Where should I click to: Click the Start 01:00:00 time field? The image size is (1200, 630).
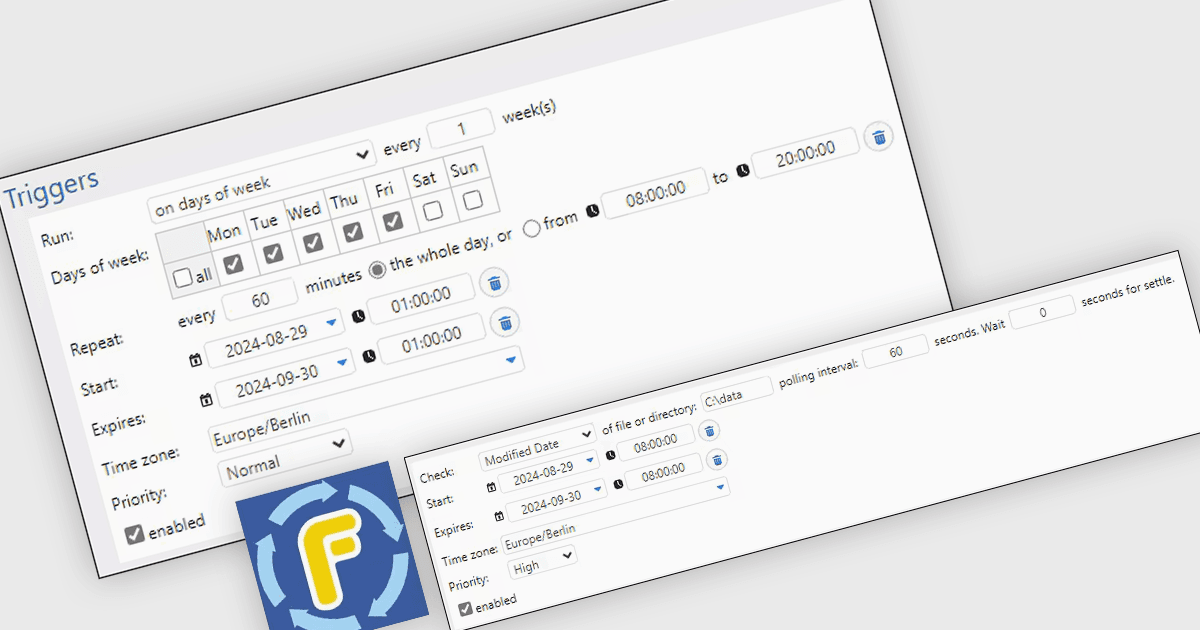[421, 297]
